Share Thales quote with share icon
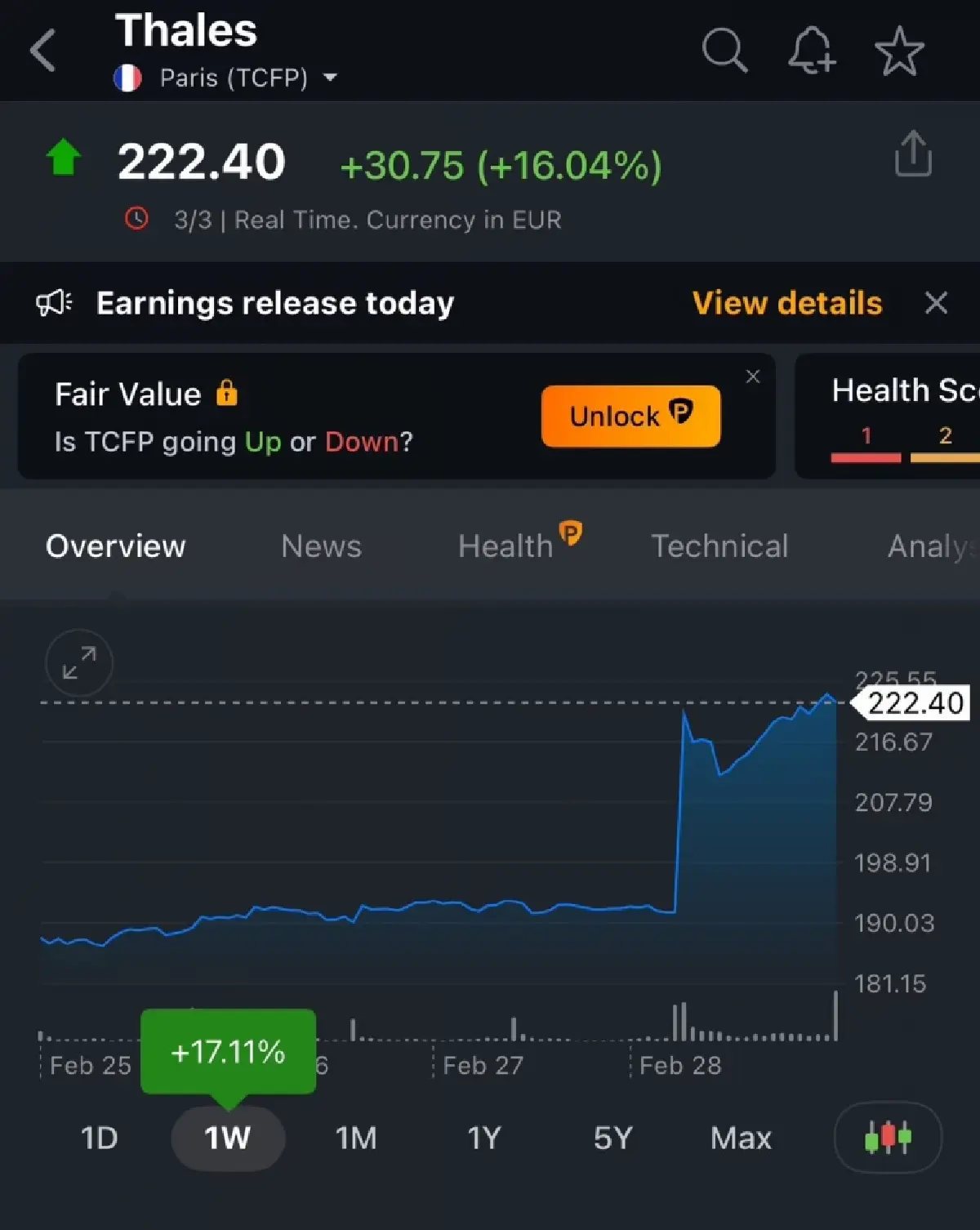This screenshot has height=1230, width=980. pos(912,154)
